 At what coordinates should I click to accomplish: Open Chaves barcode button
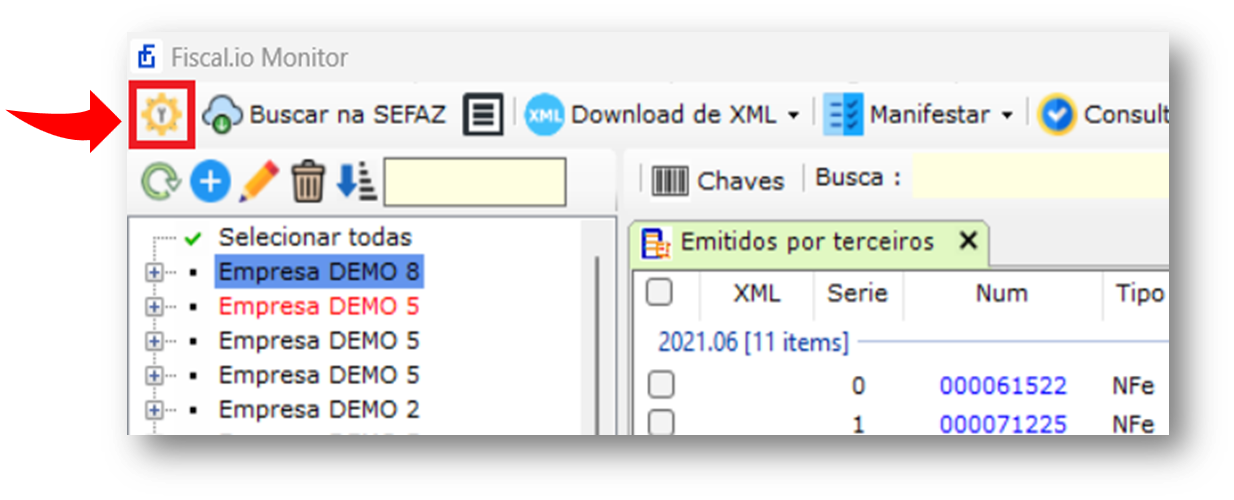click(x=717, y=181)
